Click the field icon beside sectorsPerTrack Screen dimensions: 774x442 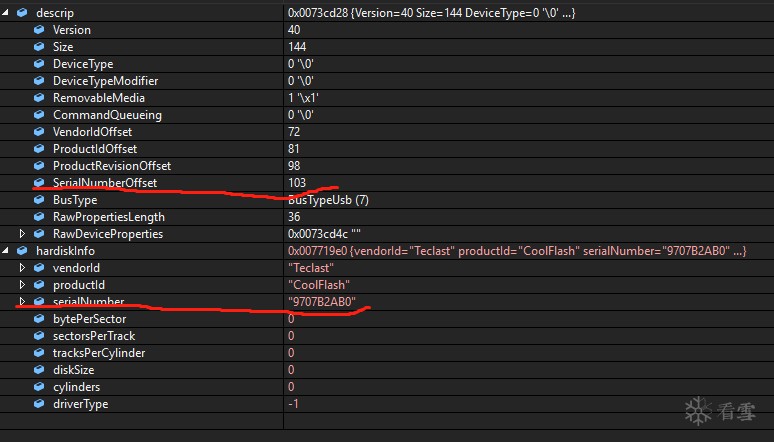point(39,336)
